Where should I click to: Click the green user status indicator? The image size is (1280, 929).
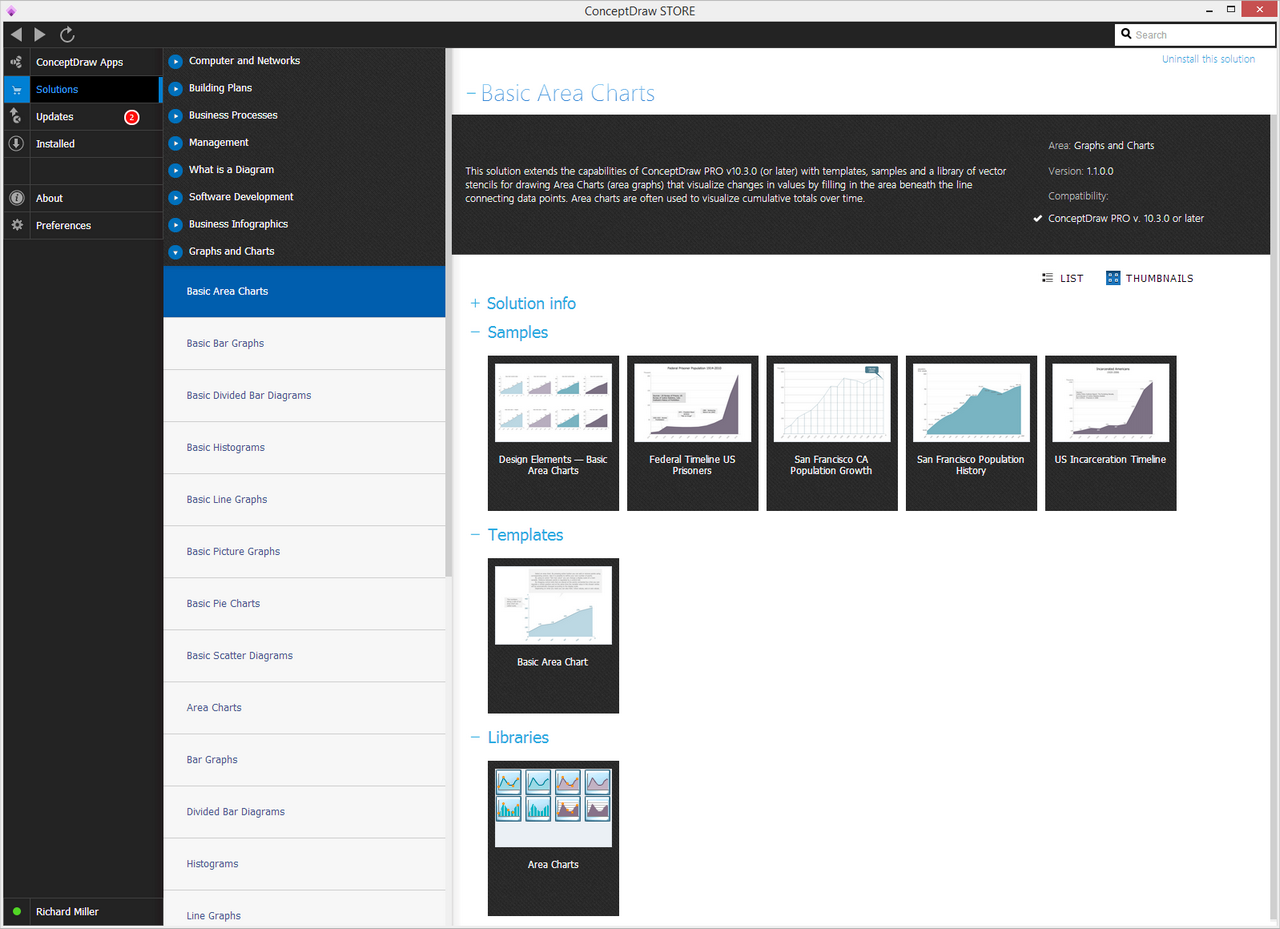tap(17, 912)
